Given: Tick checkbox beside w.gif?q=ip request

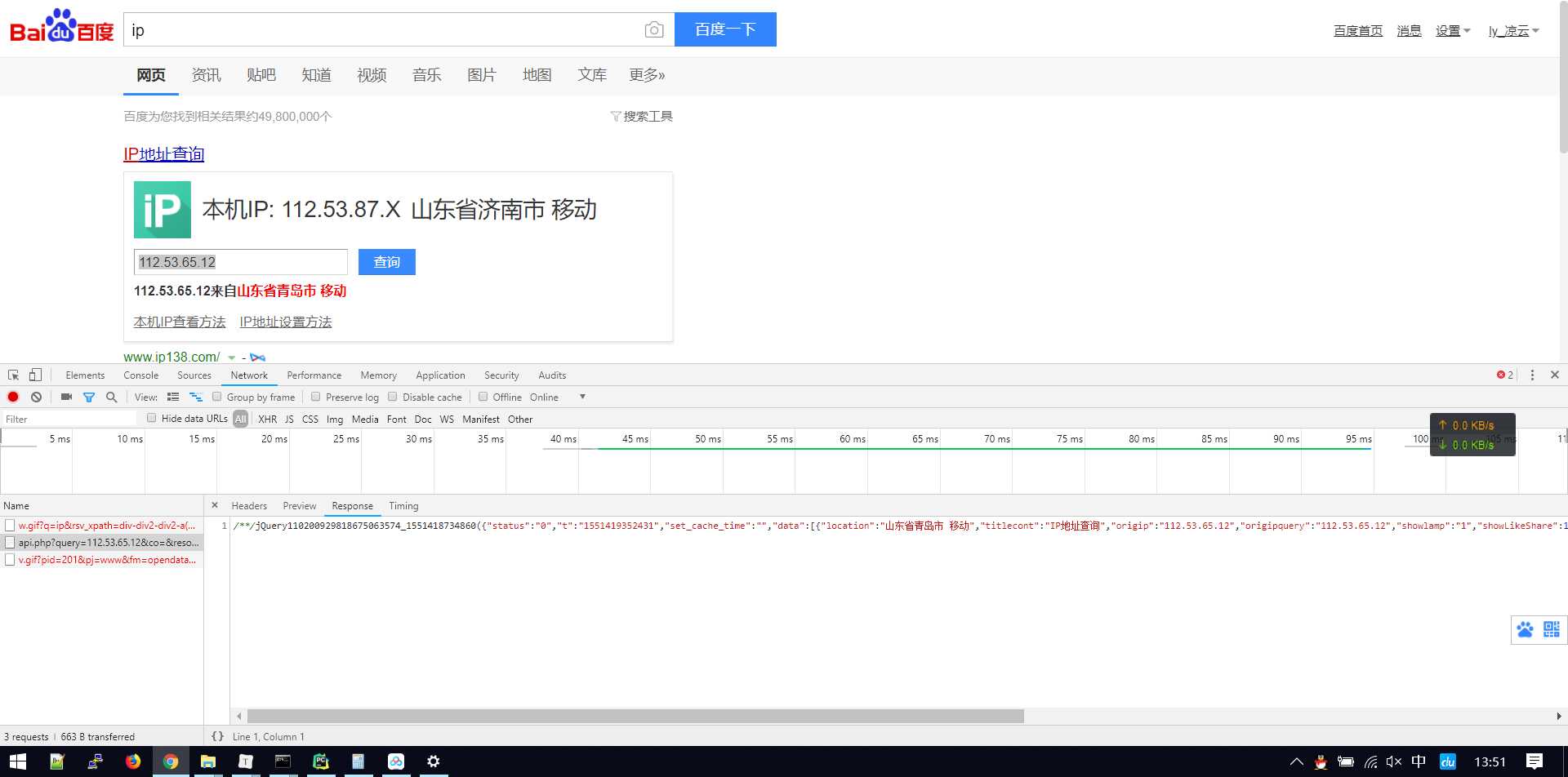Looking at the screenshot, I should pyautogui.click(x=10, y=525).
